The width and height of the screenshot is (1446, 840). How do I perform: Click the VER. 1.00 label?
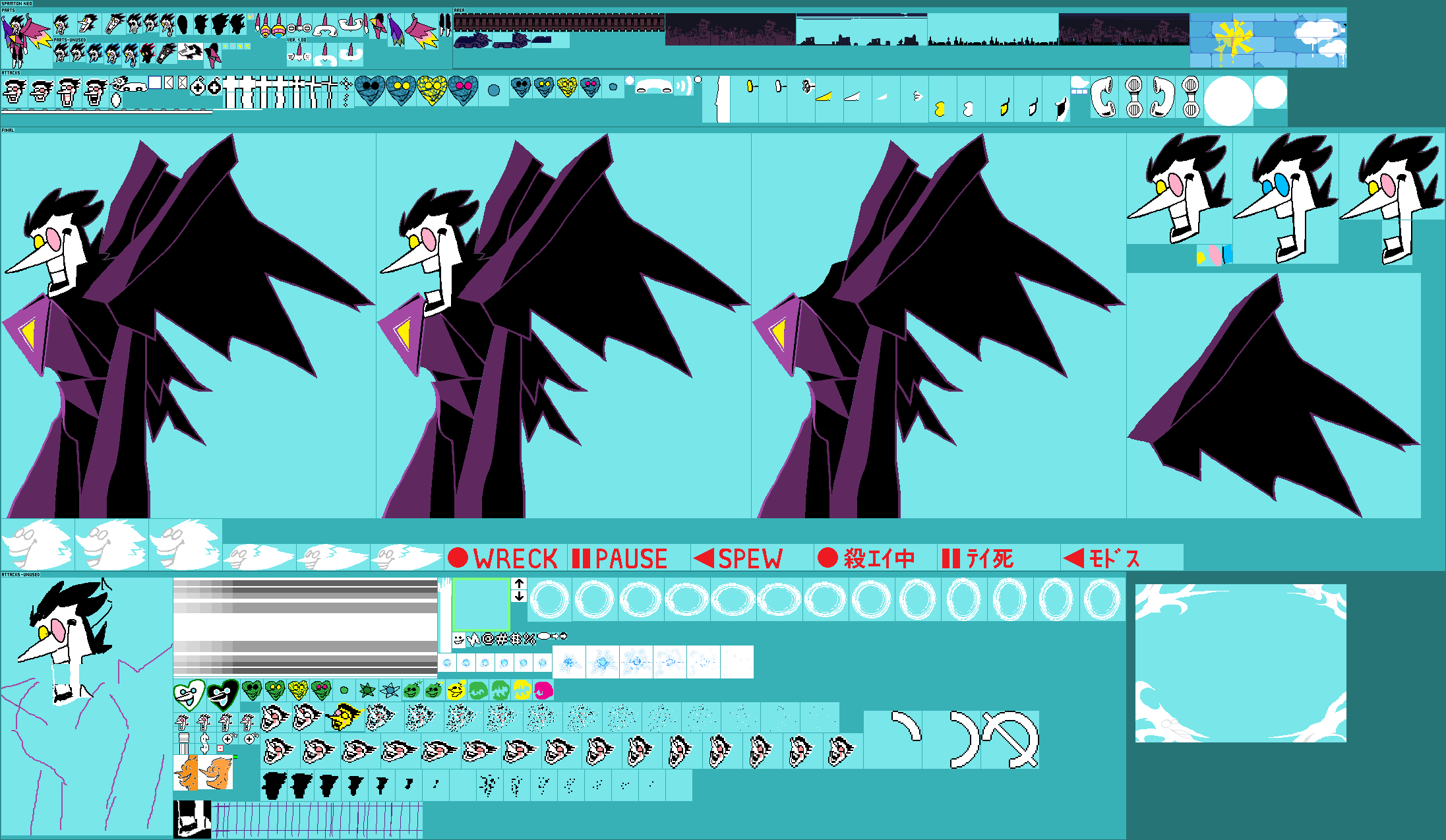tap(297, 40)
